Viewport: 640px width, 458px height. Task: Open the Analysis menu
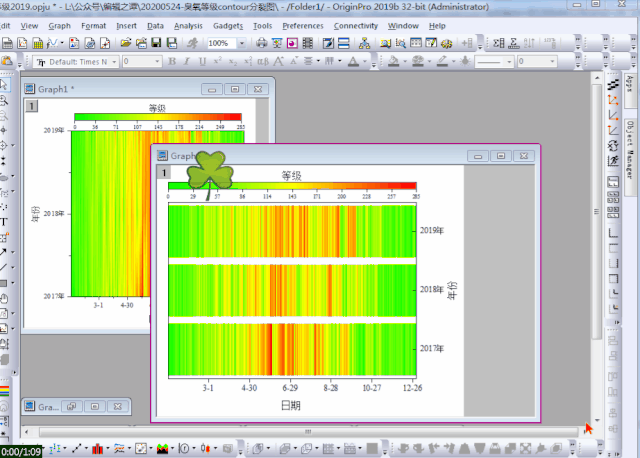pos(187,25)
